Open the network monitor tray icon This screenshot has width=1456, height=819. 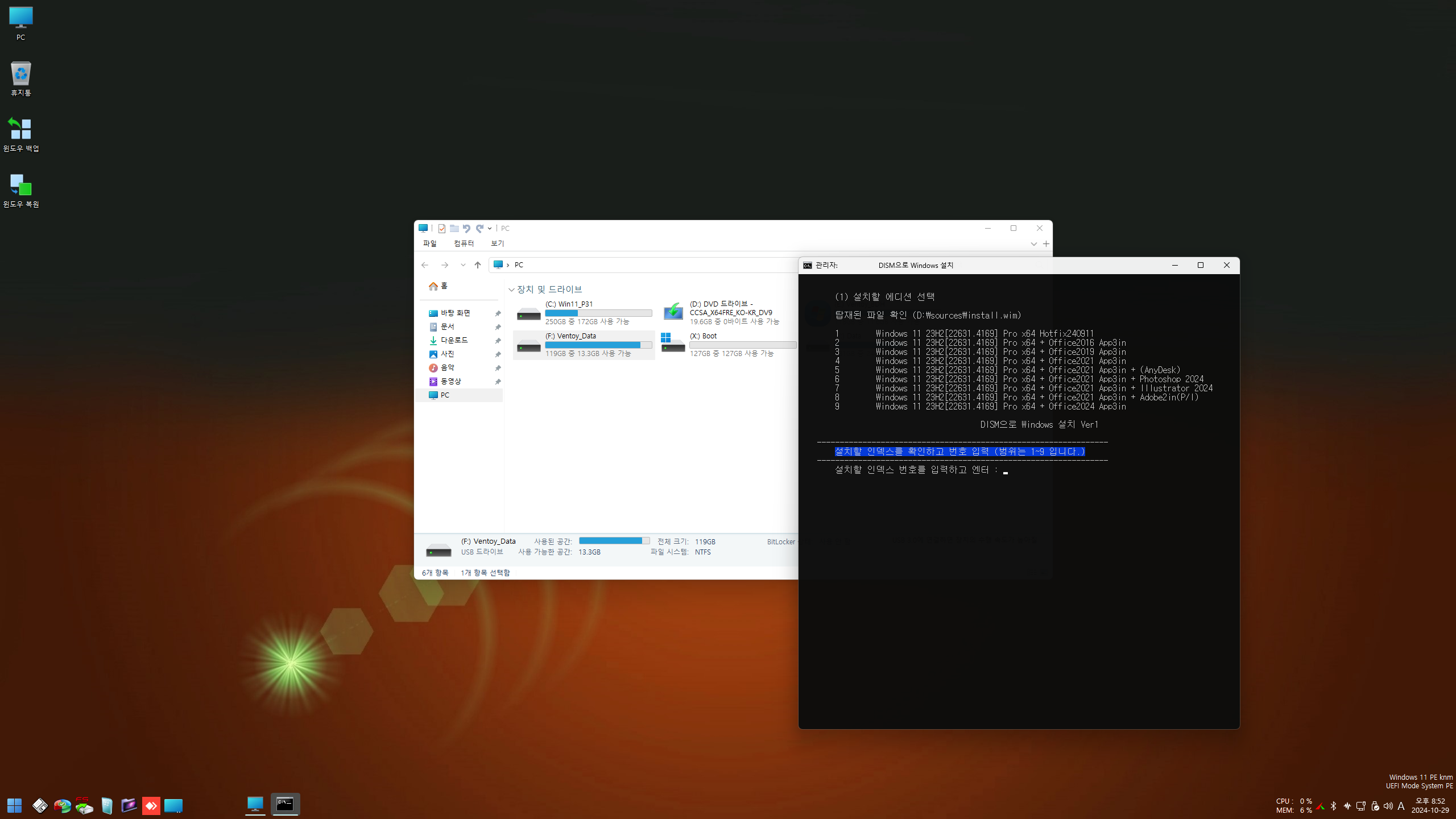coord(1361,806)
